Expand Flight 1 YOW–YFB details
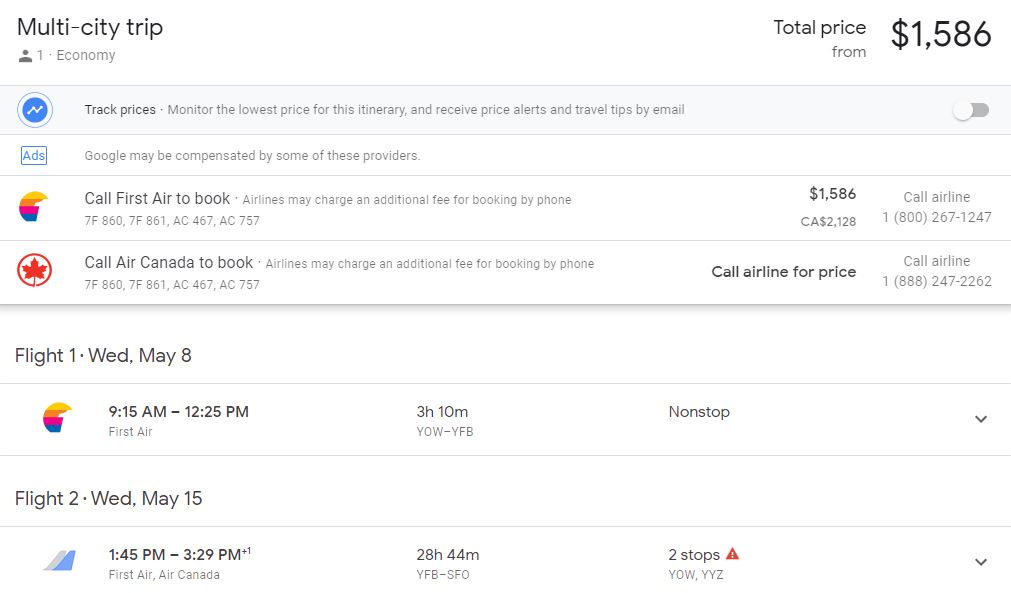This screenshot has height=593, width=1011. point(980,419)
